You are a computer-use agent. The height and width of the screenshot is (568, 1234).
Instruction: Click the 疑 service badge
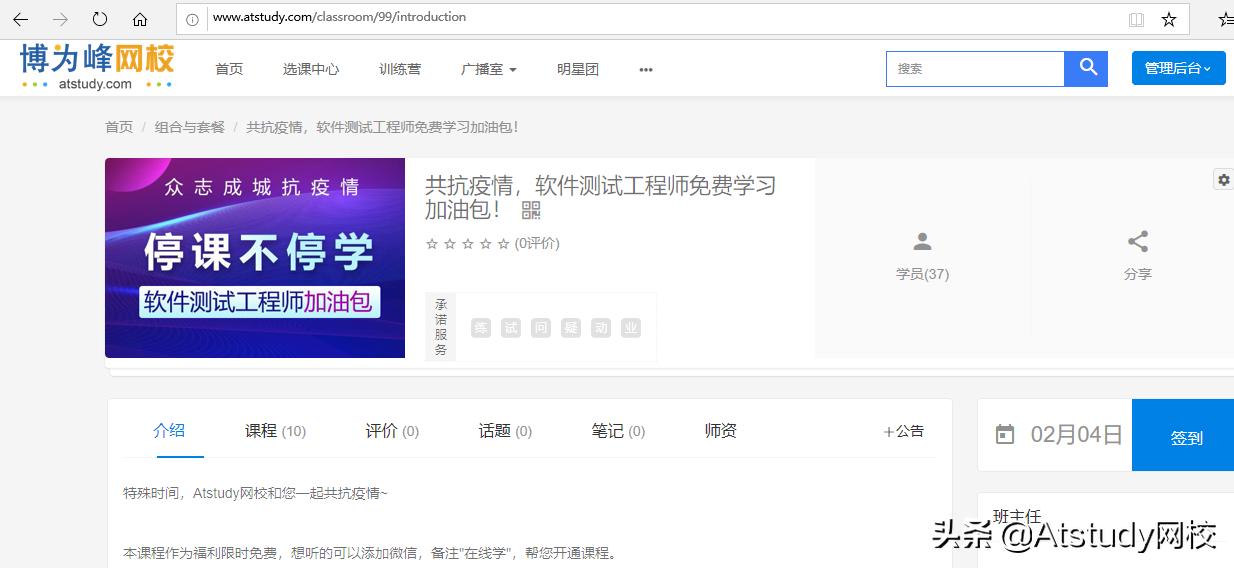coord(571,328)
